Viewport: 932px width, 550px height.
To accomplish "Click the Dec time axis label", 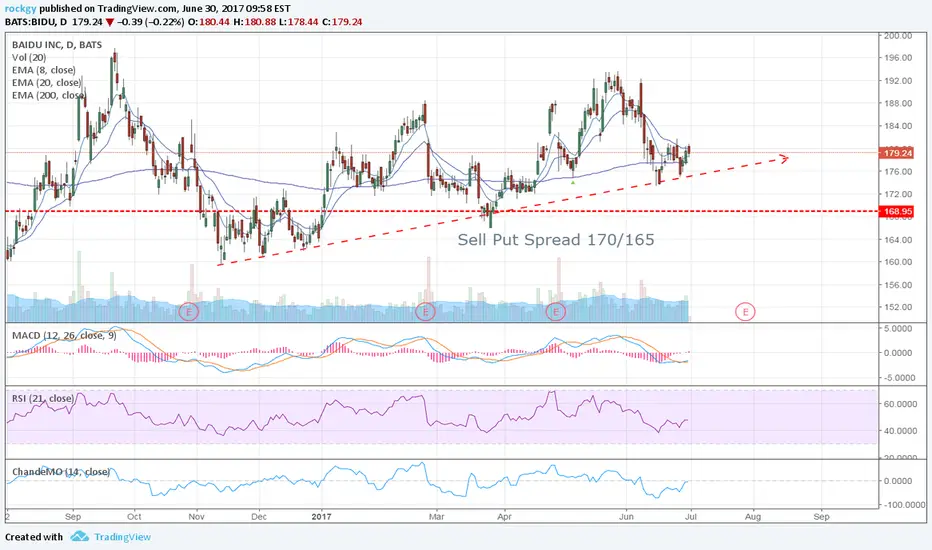I will (259, 516).
